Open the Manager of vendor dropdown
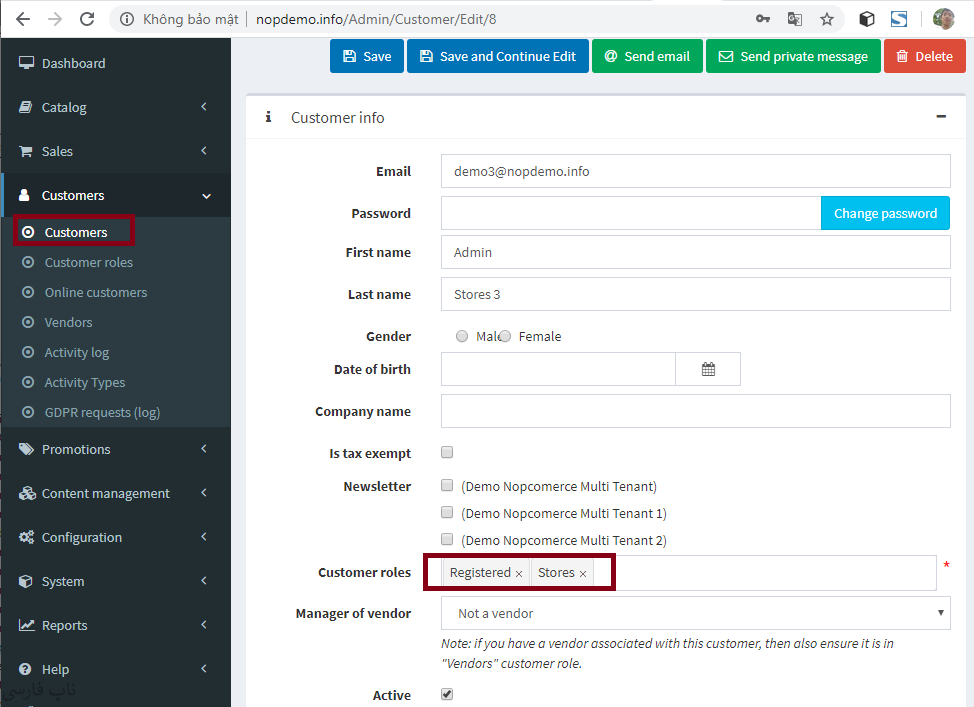Image resolution: width=974 pixels, height=707 pixels. point(695,613)
